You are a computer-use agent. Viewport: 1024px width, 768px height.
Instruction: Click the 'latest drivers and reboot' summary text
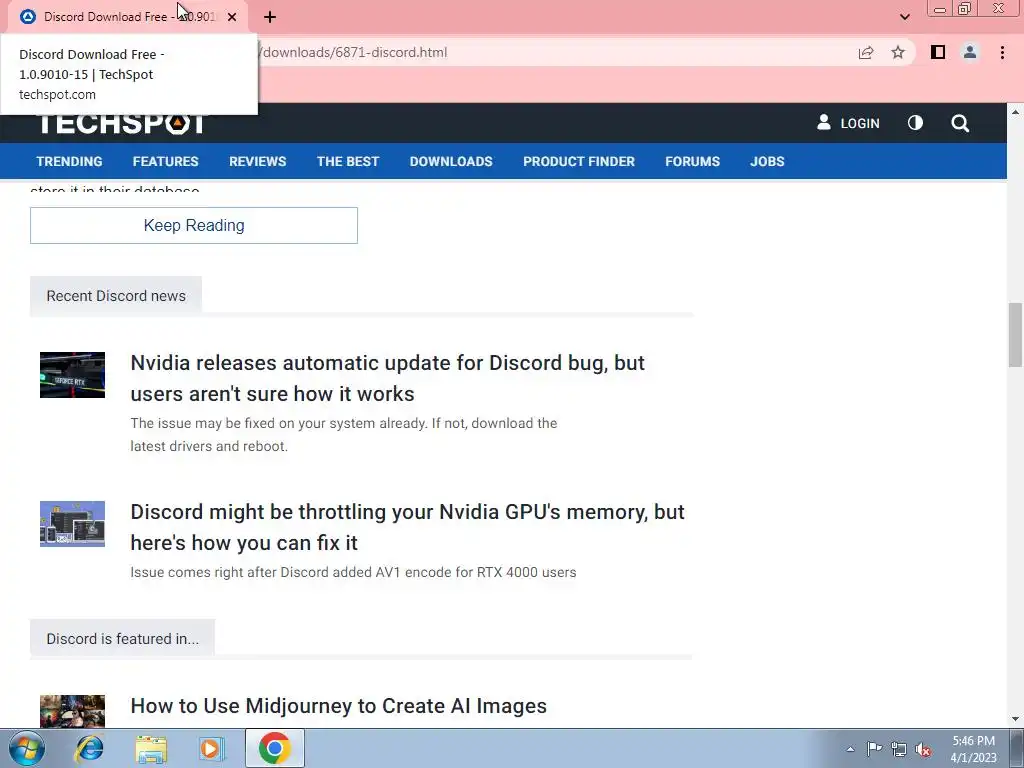(208, 446)
